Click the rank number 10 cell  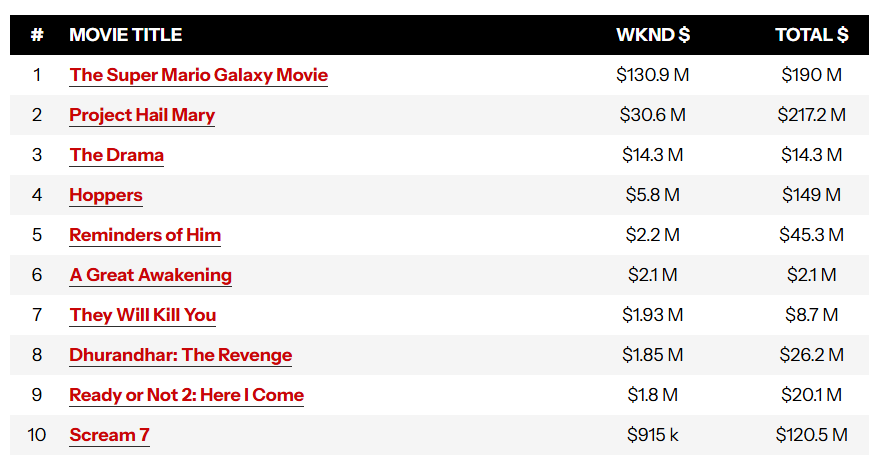[x=37, y=435]
